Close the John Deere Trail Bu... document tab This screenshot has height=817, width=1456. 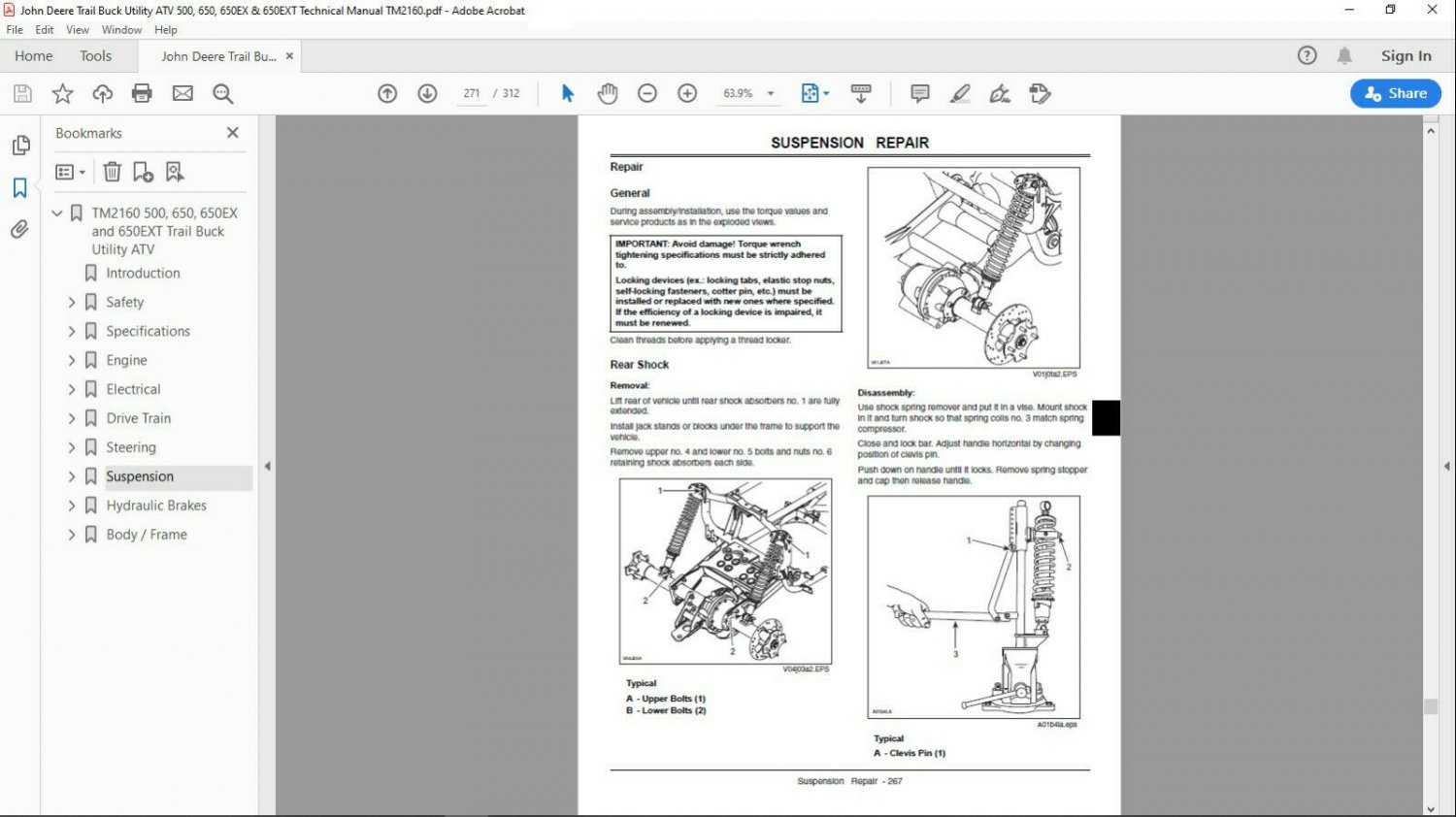[289, 56]
